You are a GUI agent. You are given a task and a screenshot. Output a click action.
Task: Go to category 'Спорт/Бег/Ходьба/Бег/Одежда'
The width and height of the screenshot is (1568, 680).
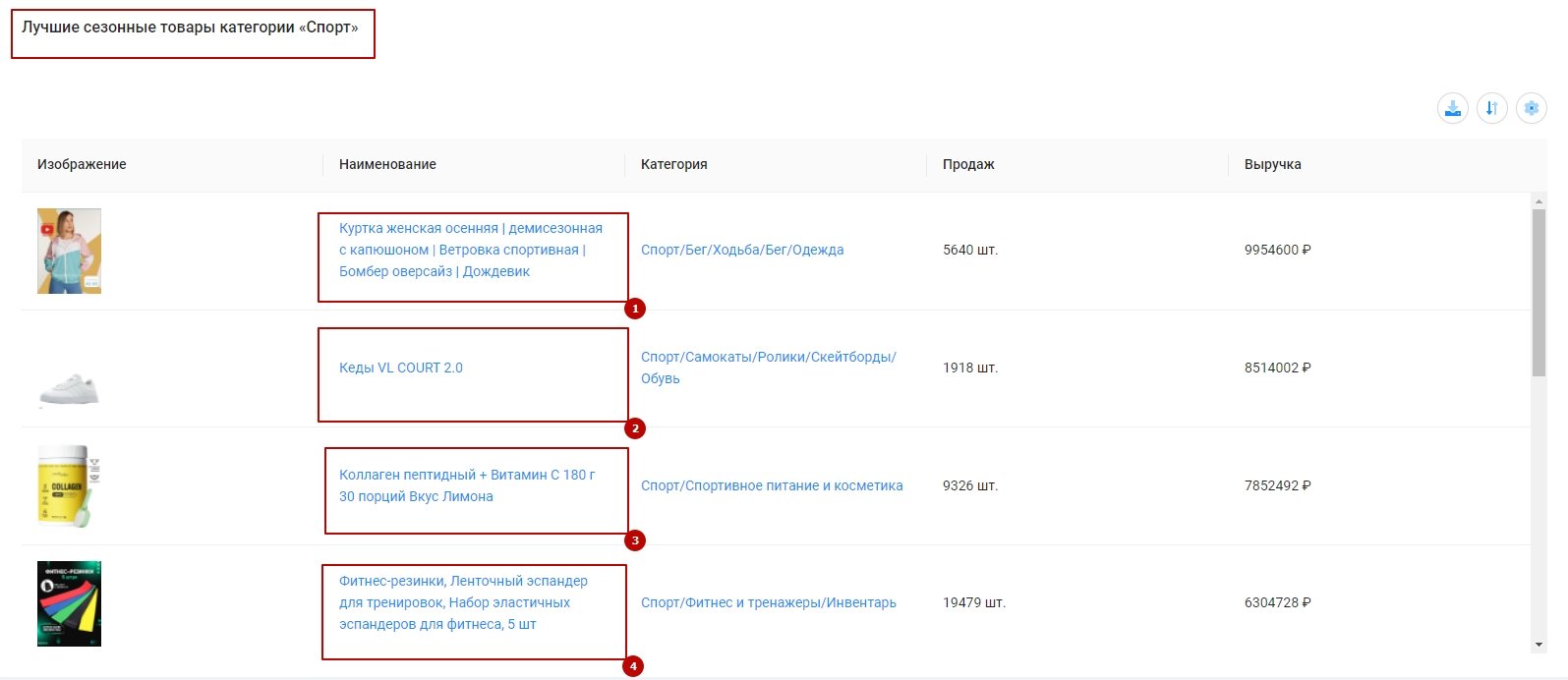point(742,250)
